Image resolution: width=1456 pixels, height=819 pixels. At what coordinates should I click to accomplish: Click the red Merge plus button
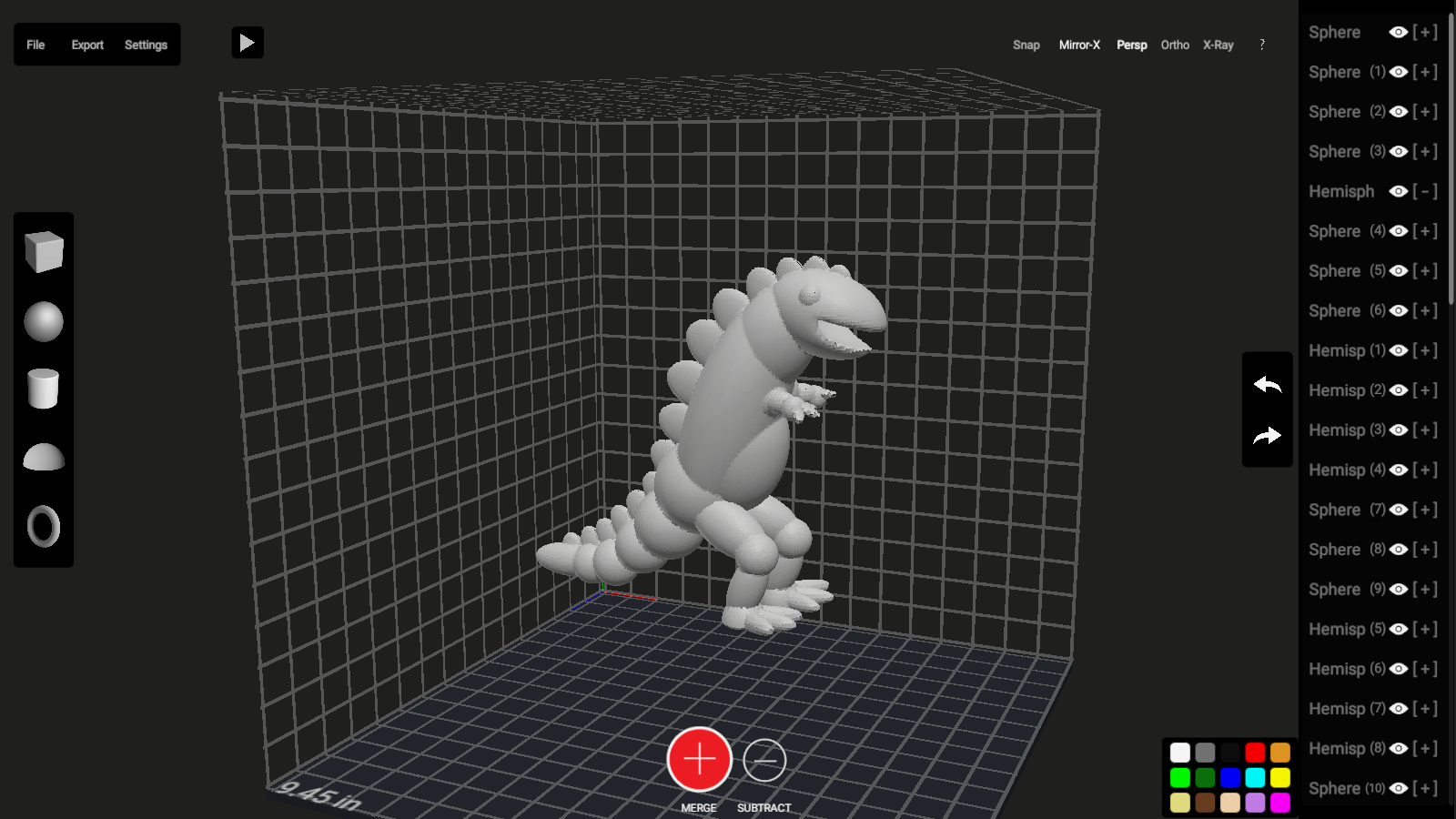point(699,759)
